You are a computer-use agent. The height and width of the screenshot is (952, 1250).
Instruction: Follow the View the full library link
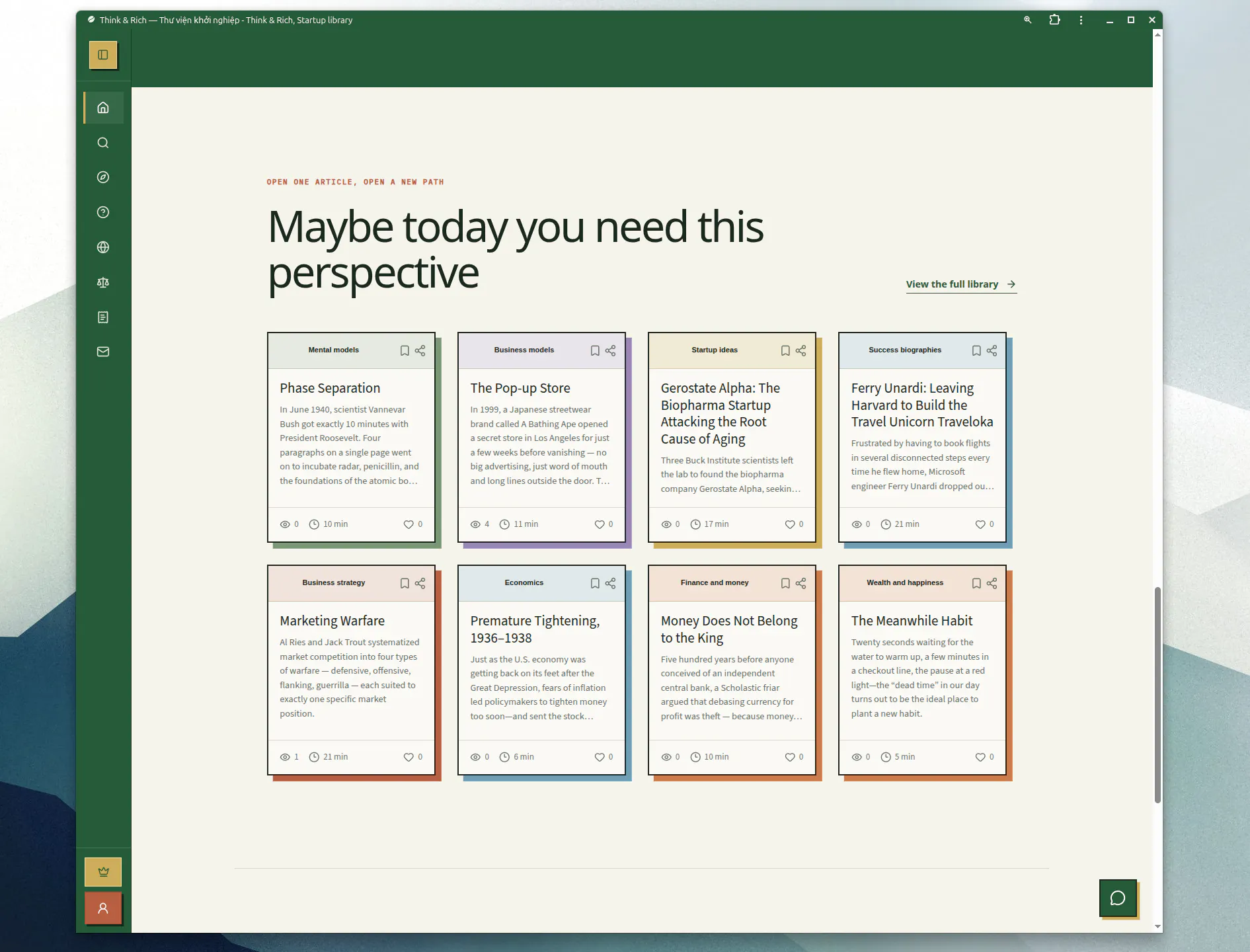tap(961, 284)
